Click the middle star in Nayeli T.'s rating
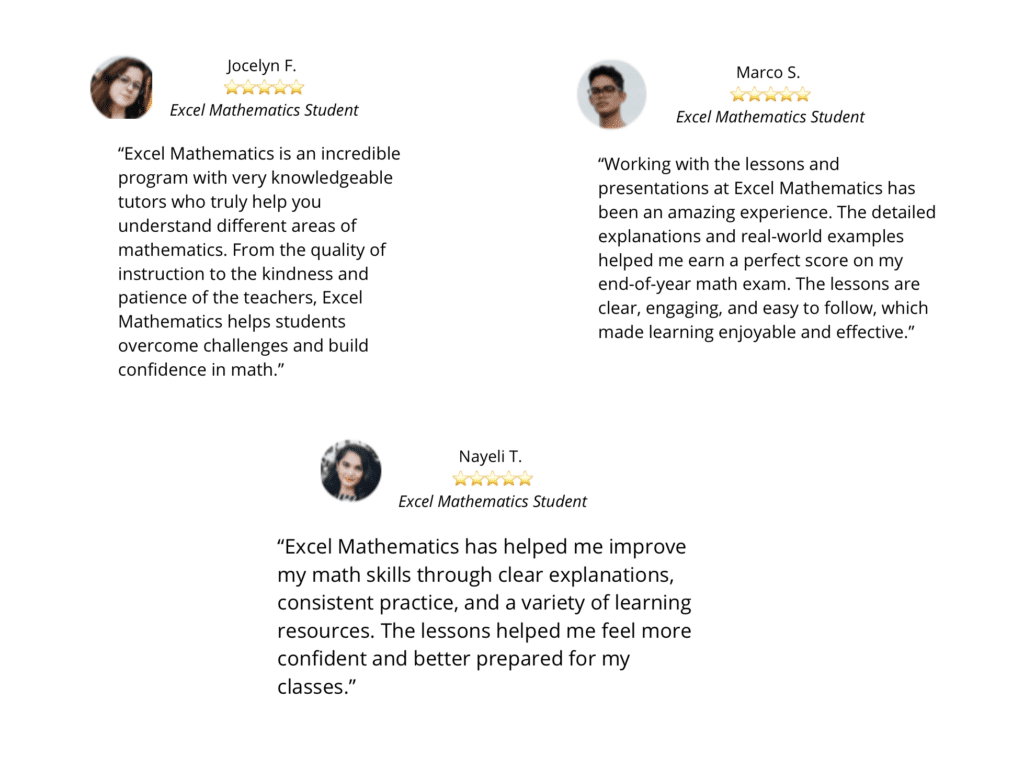Viewport: 1024px width, 767px height. (x=493, y=479)
